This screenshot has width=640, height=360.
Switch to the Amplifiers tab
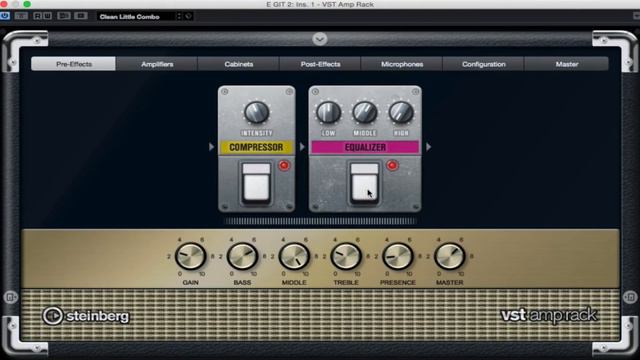(157, 64)
